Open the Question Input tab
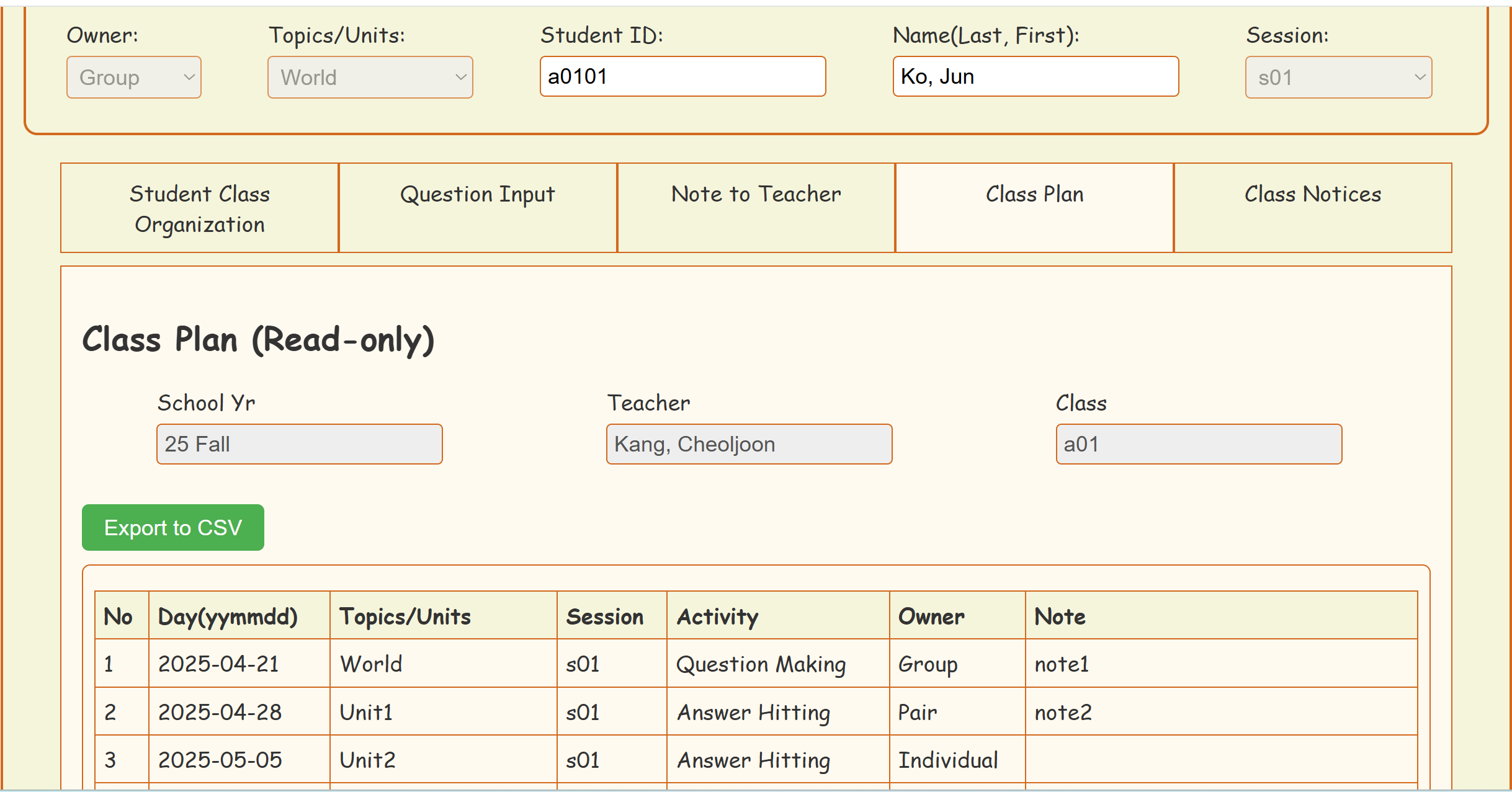 coord(477,208)
